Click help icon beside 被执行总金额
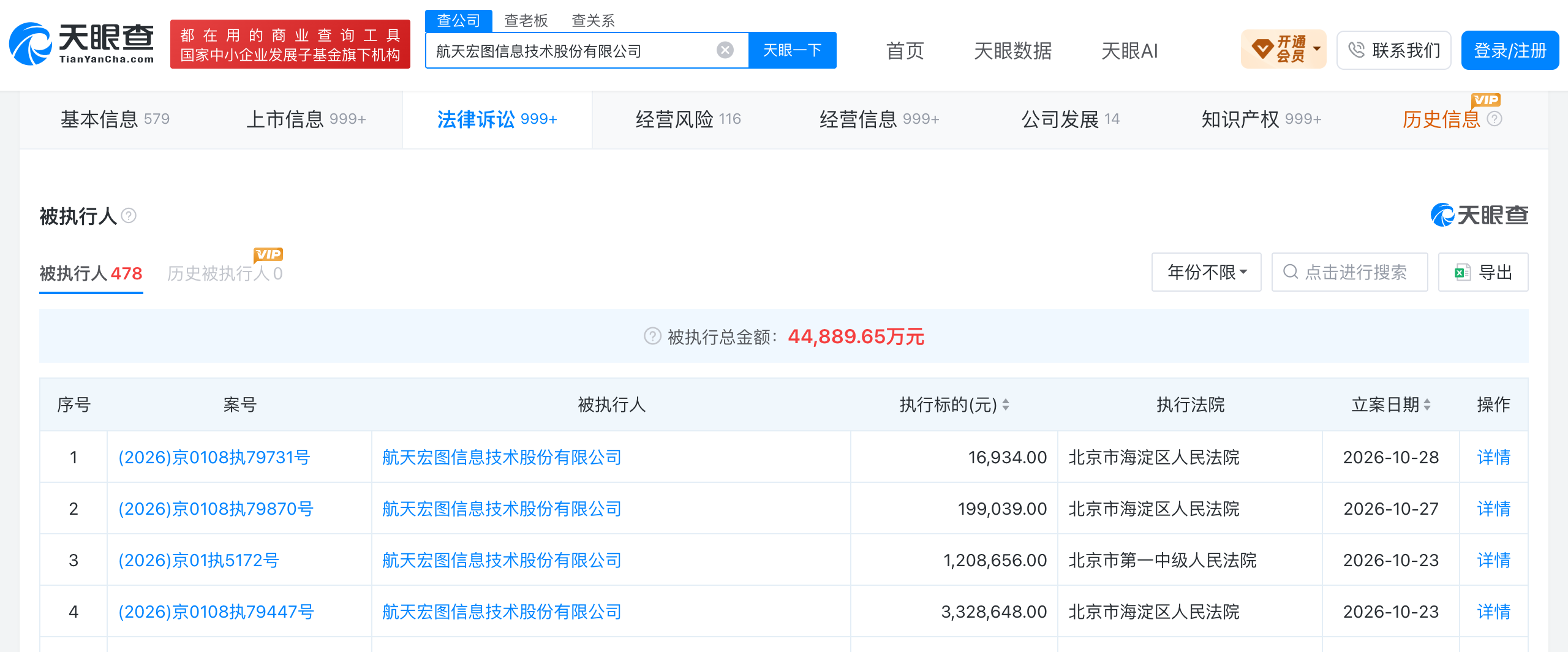This screenshot has width=1568, height=652. [x=652, y=336]
